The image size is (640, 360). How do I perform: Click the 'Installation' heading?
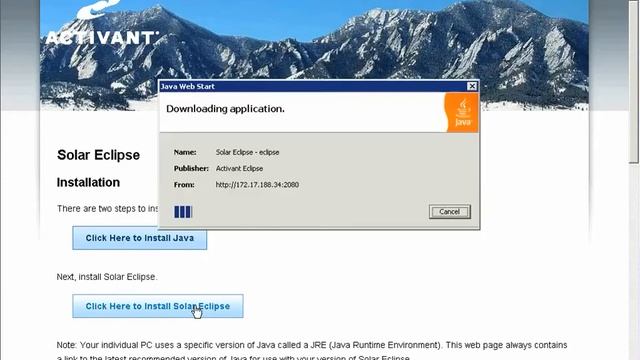[88, 182]
